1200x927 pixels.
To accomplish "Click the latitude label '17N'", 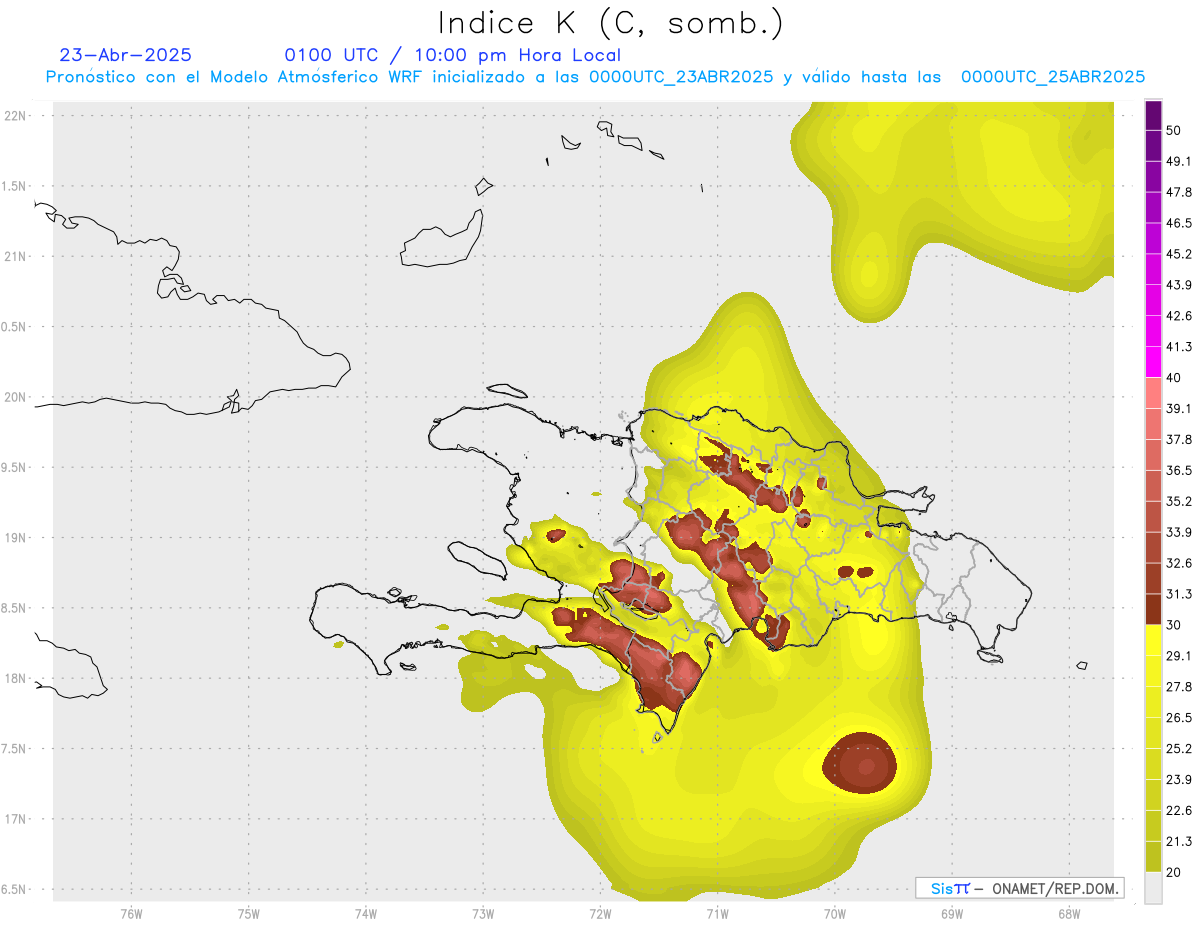I will [x=17, y=819].
